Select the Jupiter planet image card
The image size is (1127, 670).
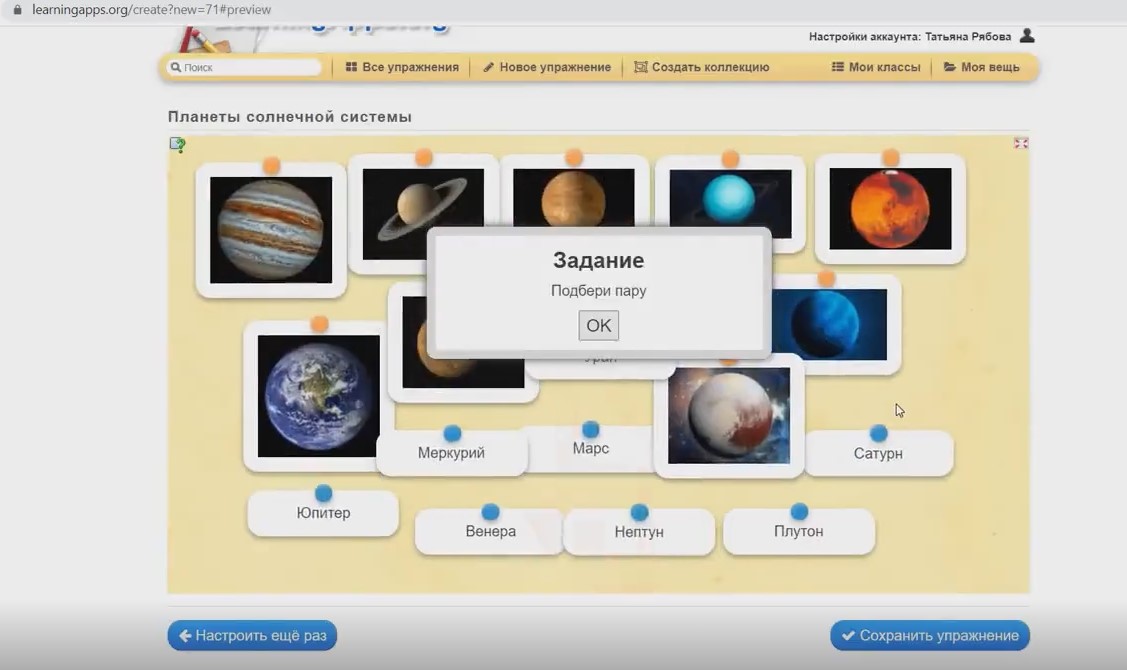270,230
